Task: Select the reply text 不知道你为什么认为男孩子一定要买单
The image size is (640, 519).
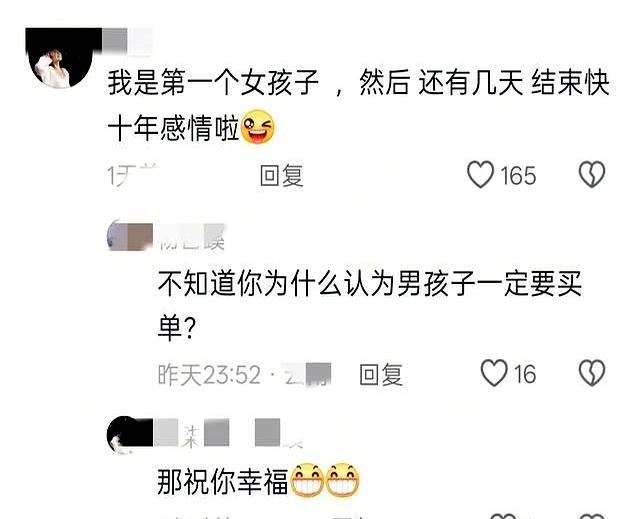Action: click(x=369, y=306)
